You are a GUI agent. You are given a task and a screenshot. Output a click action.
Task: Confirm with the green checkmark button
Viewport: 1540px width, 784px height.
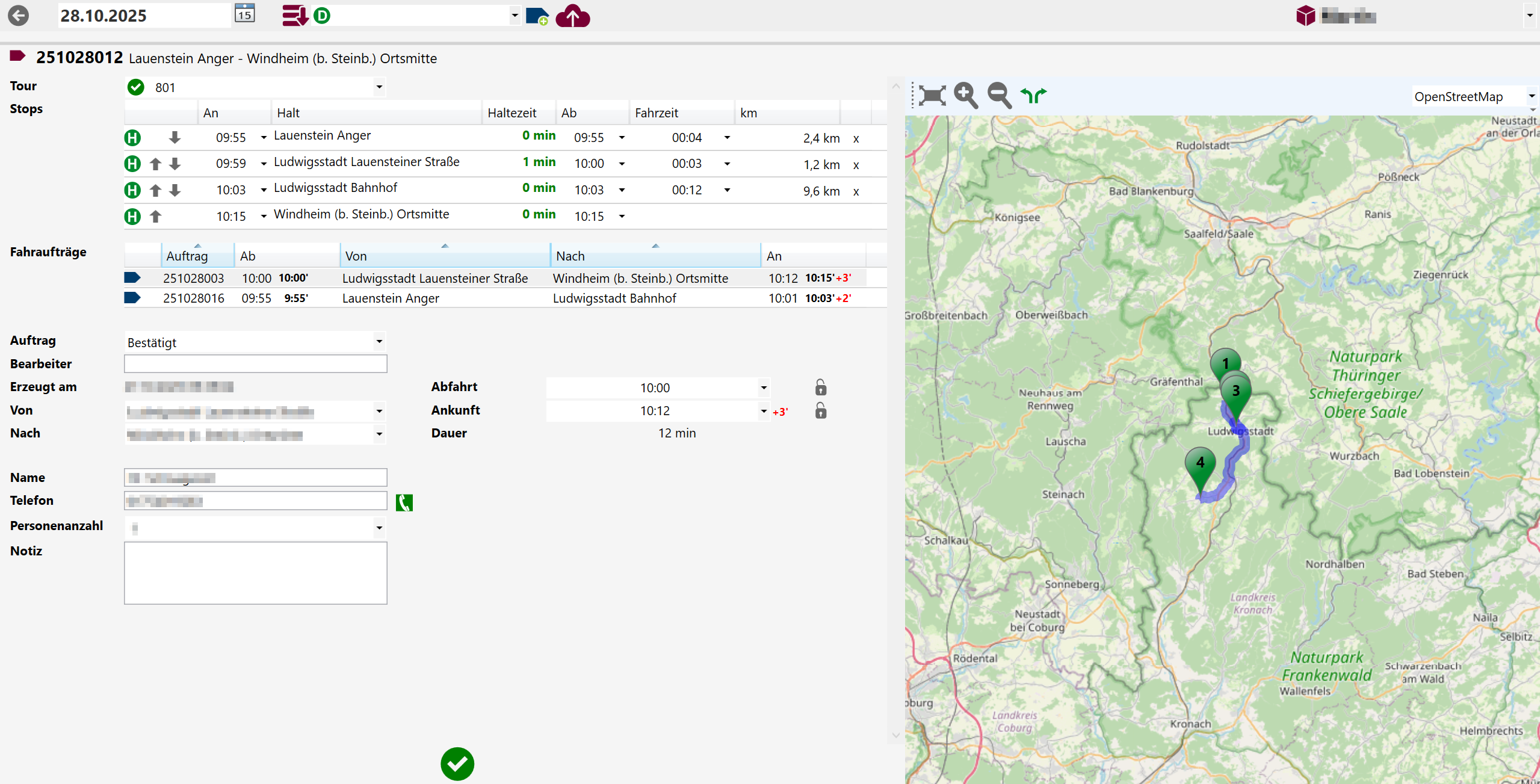click(457, 764)
